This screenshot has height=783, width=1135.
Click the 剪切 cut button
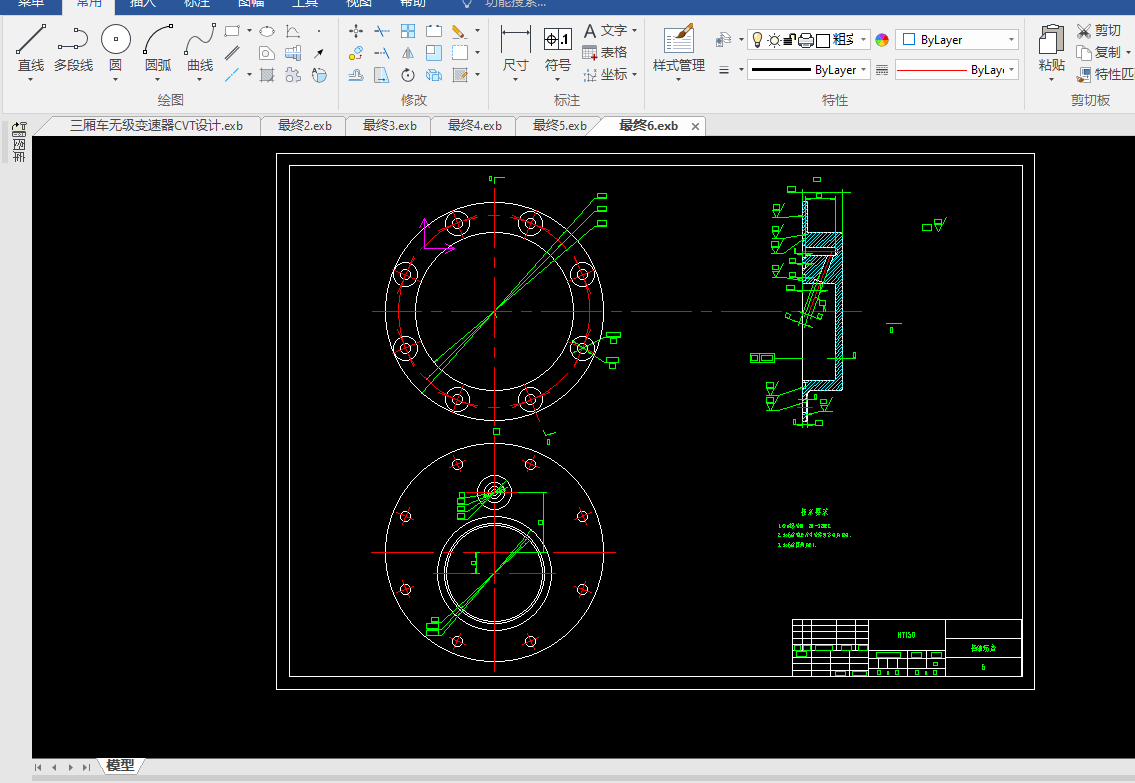1099,31
